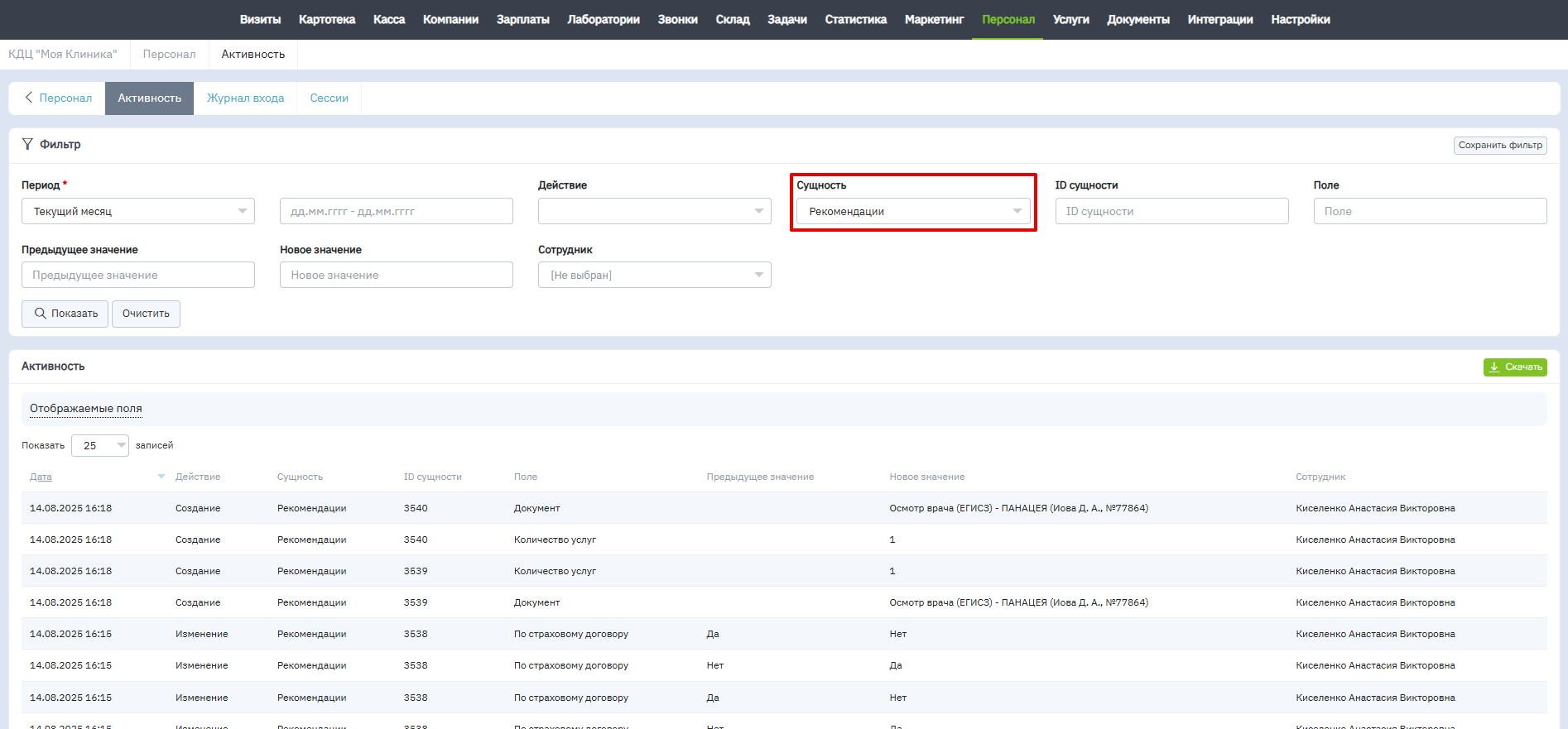Screen dimensions: 1568x729
Task: Open Документы in top navigation
Action: click(1138, 19)
